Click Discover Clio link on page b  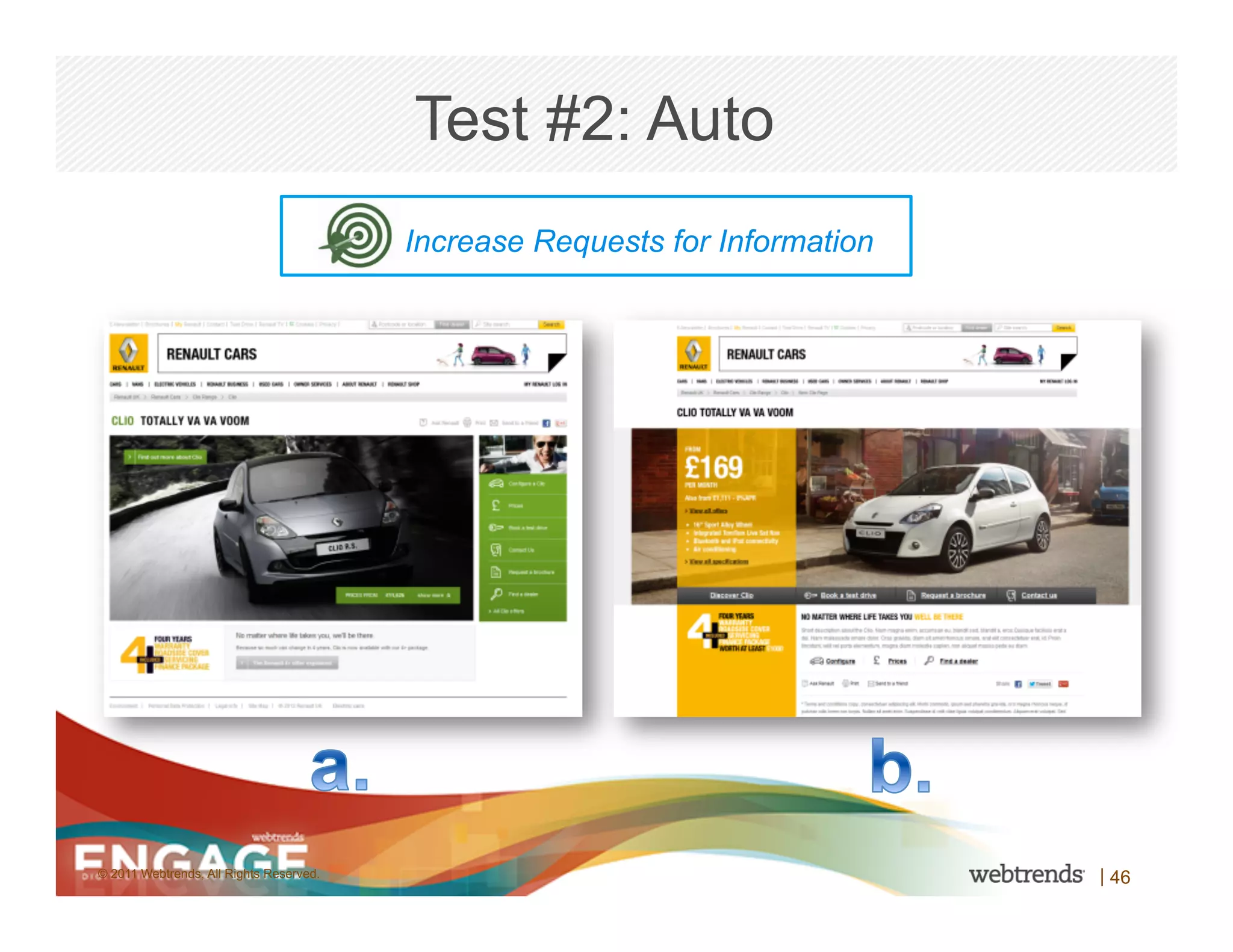point(731,595)
